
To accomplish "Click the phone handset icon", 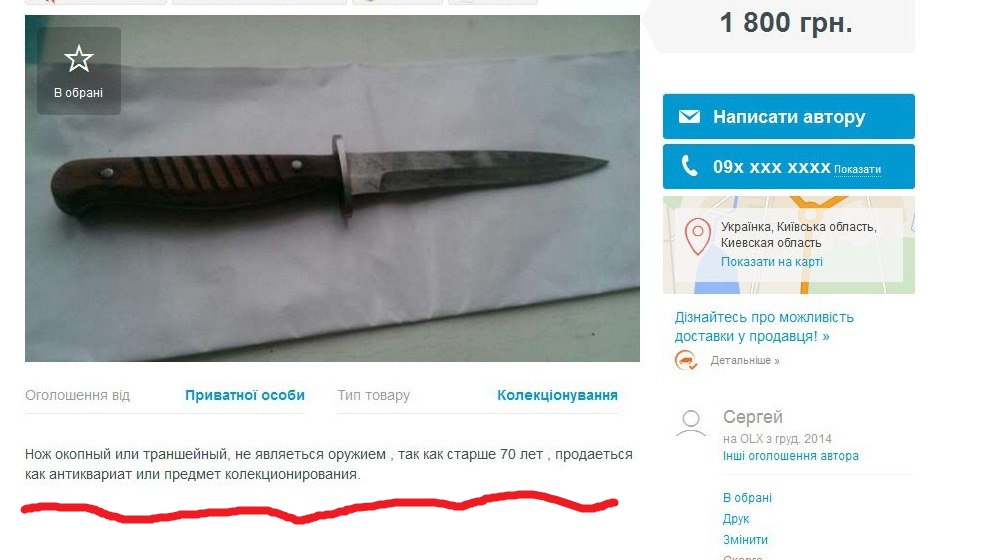I will click(x=689, y=166).
